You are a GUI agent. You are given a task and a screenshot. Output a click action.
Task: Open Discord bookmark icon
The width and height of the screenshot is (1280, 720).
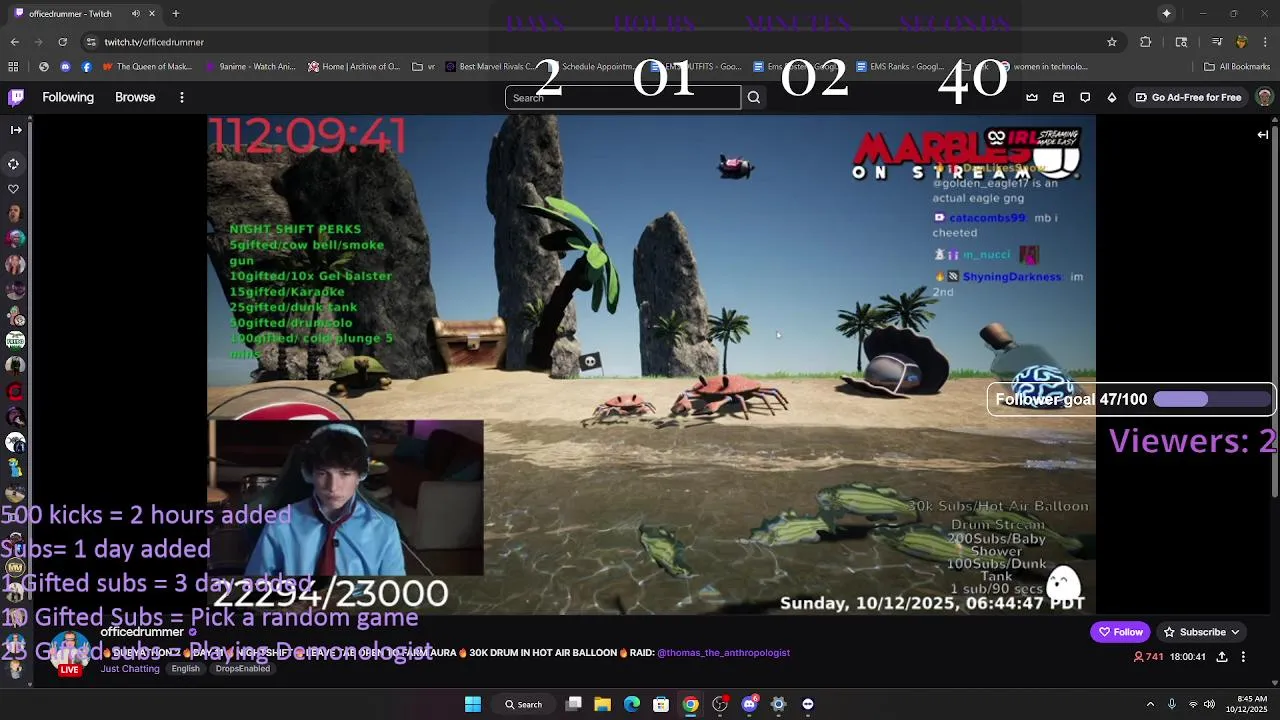pyautogui.click(x=65, y=67)
